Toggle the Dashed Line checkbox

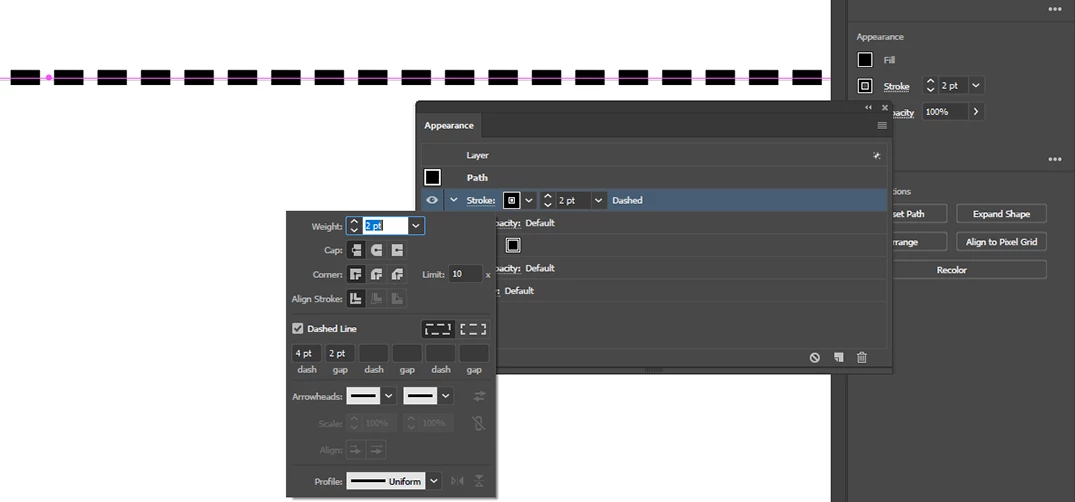pyautogui.click(x=298, y=328)
